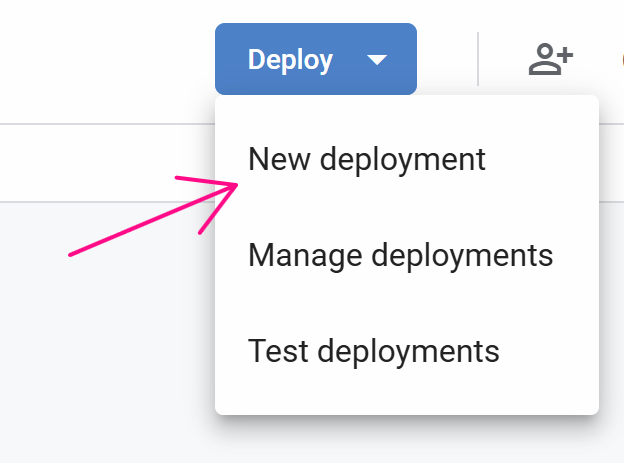The height and width of the screenshot is (463, 624).
Task: Click the word Deploy on blue button
Action: [290, 60]
